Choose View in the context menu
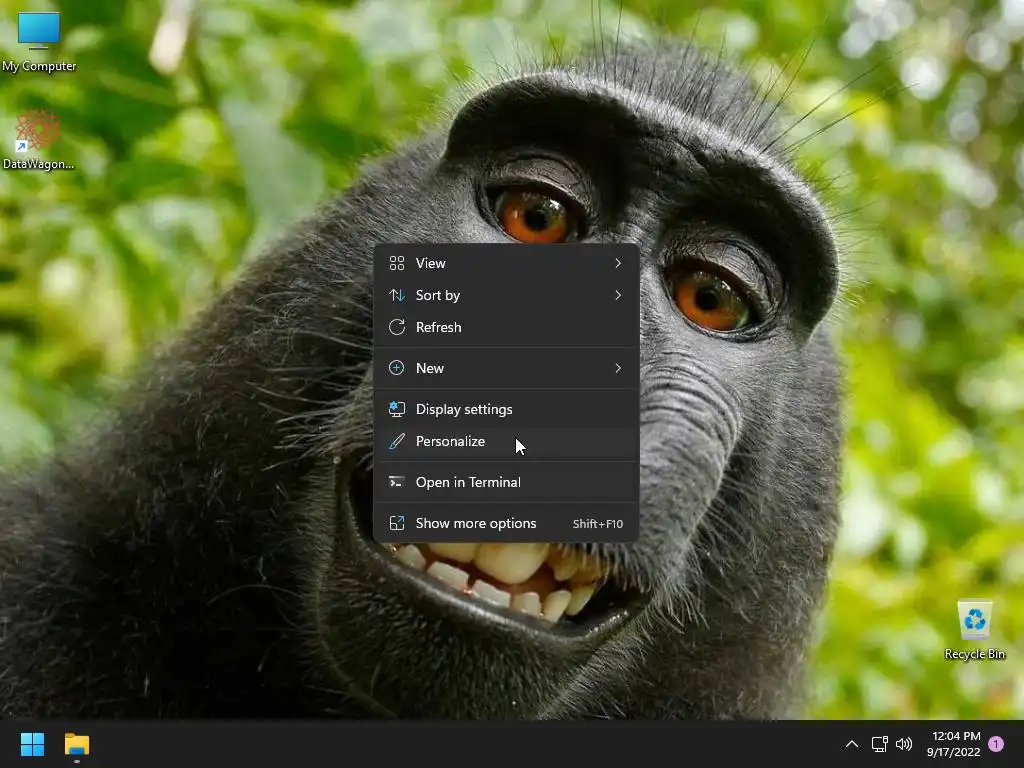The image size is (1024, 768). pos(506,263)
